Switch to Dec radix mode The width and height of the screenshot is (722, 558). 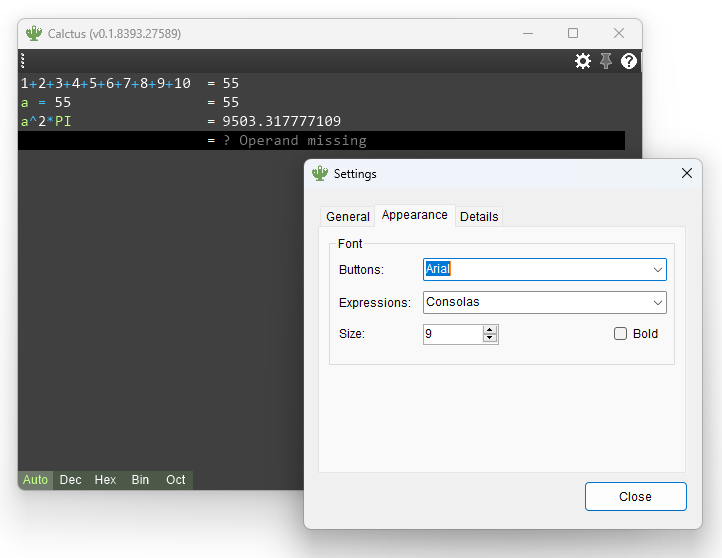70,480
